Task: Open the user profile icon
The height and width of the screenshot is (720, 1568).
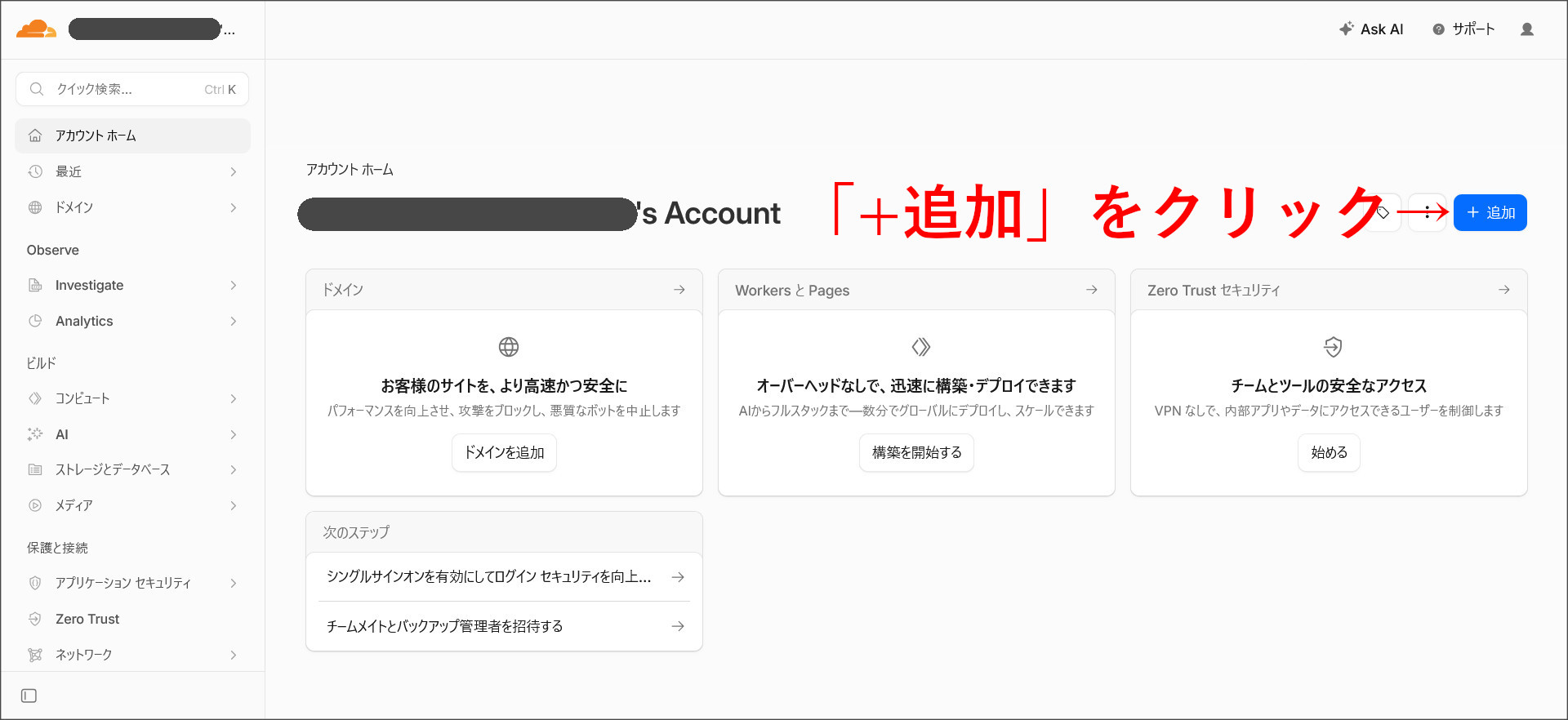Action: tap(1526, 29)
